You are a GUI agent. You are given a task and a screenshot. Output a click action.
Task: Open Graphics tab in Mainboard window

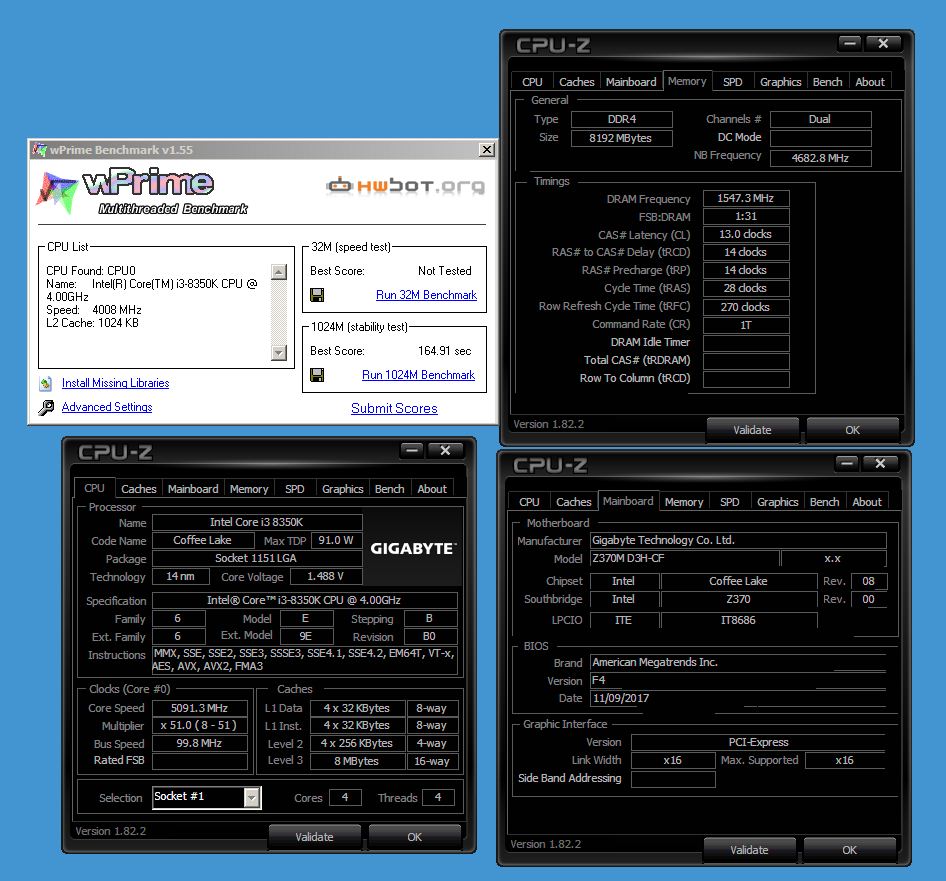(x=777, y=502)
